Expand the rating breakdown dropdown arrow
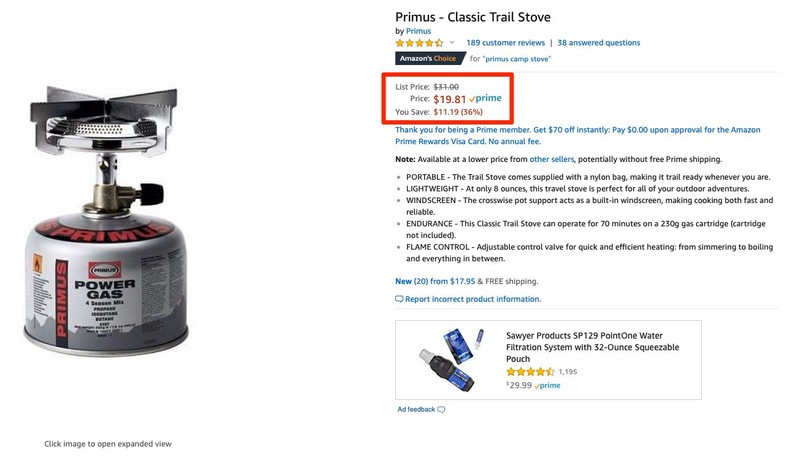 [x=452, y=43]
